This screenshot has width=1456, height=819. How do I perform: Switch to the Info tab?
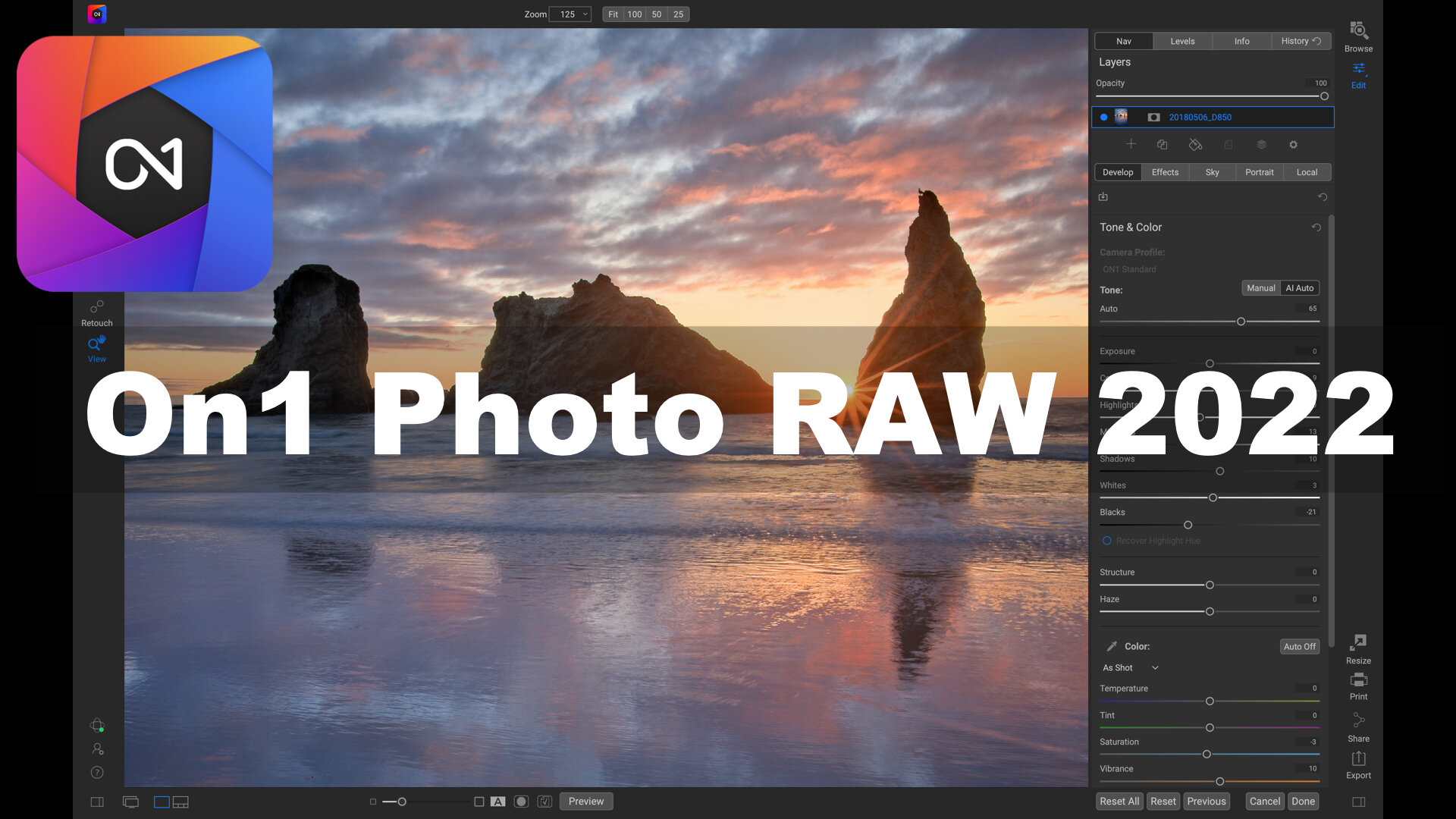coord(1241,41)
